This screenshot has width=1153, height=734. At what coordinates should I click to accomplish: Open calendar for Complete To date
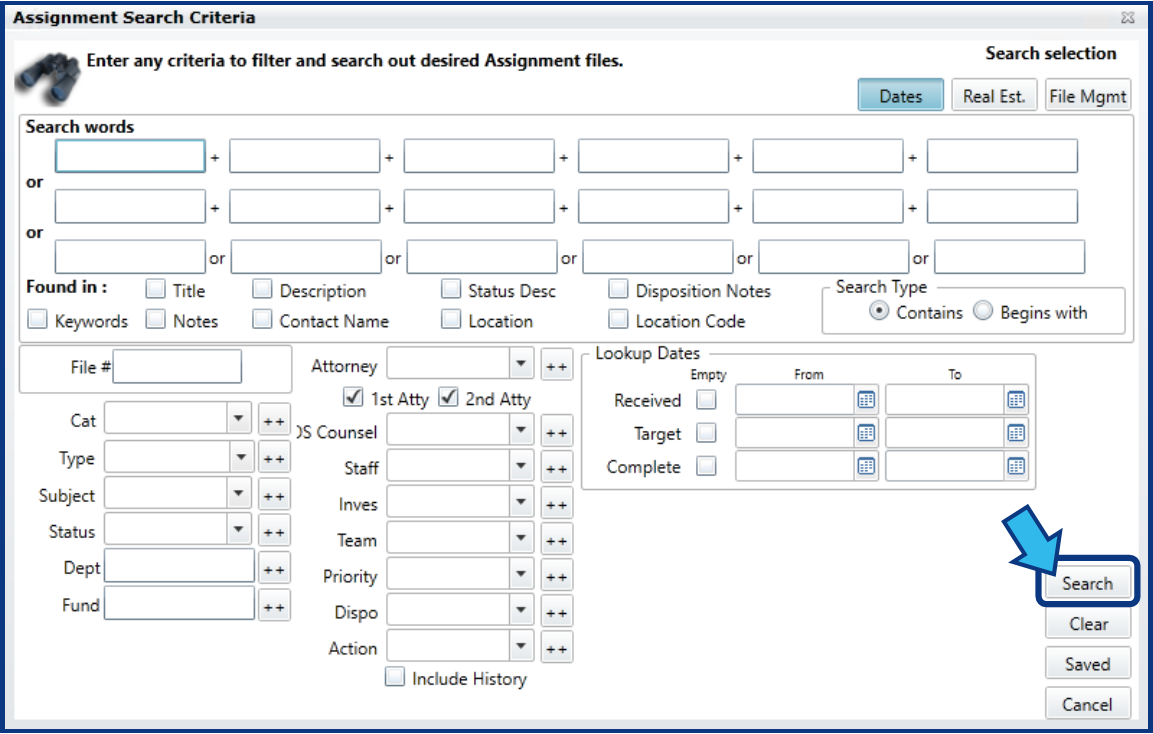point(1016,466)
